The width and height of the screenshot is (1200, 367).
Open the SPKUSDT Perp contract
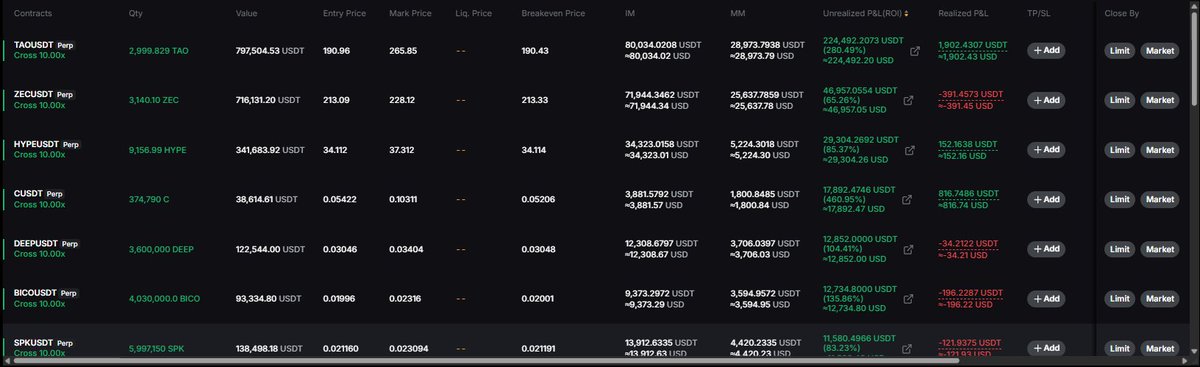pyautogui.click(x=45, y=343)
